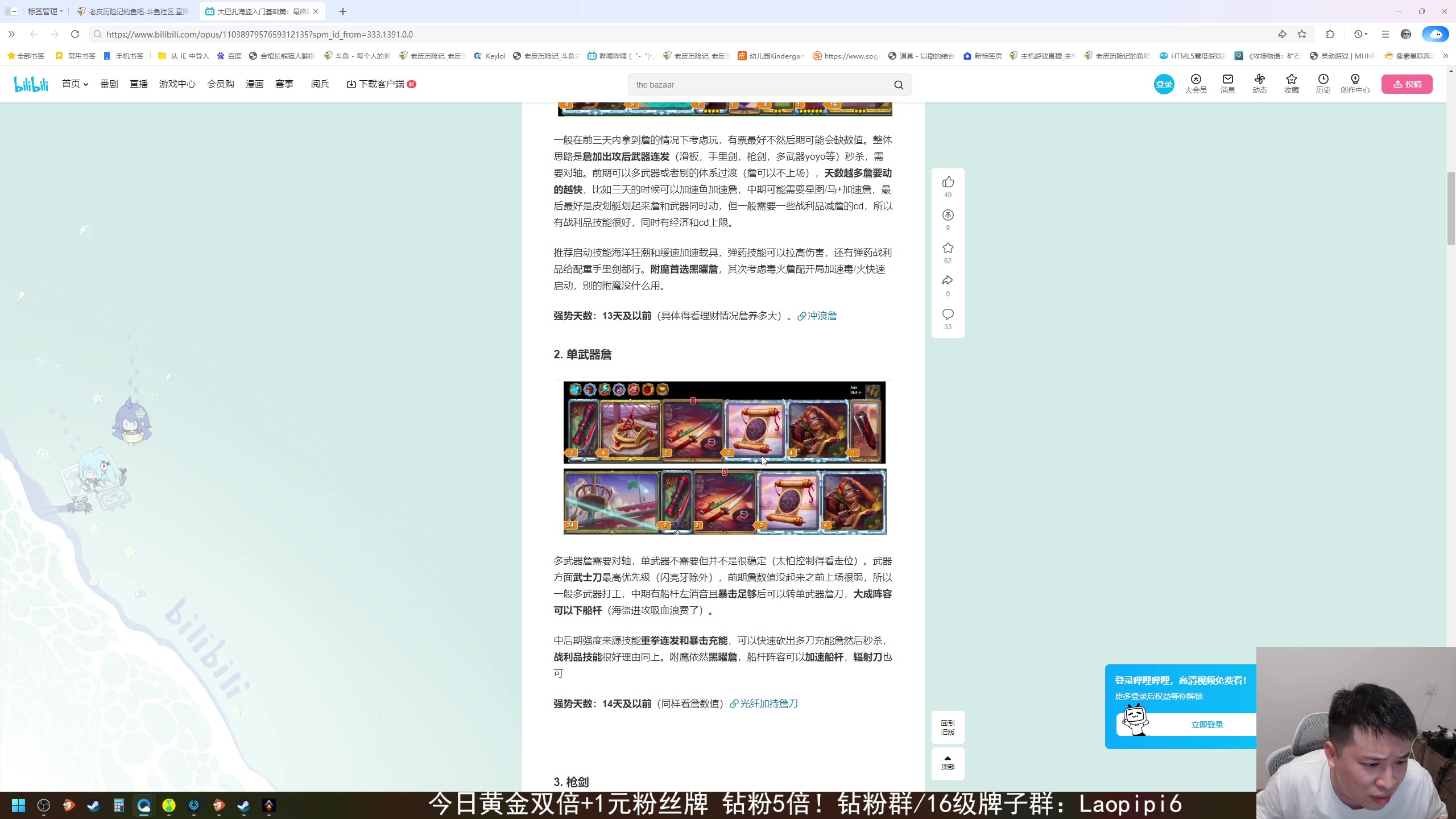Click the coin icon showing 9
Screen dimensions: 1456x819
(x=948, y=215)
